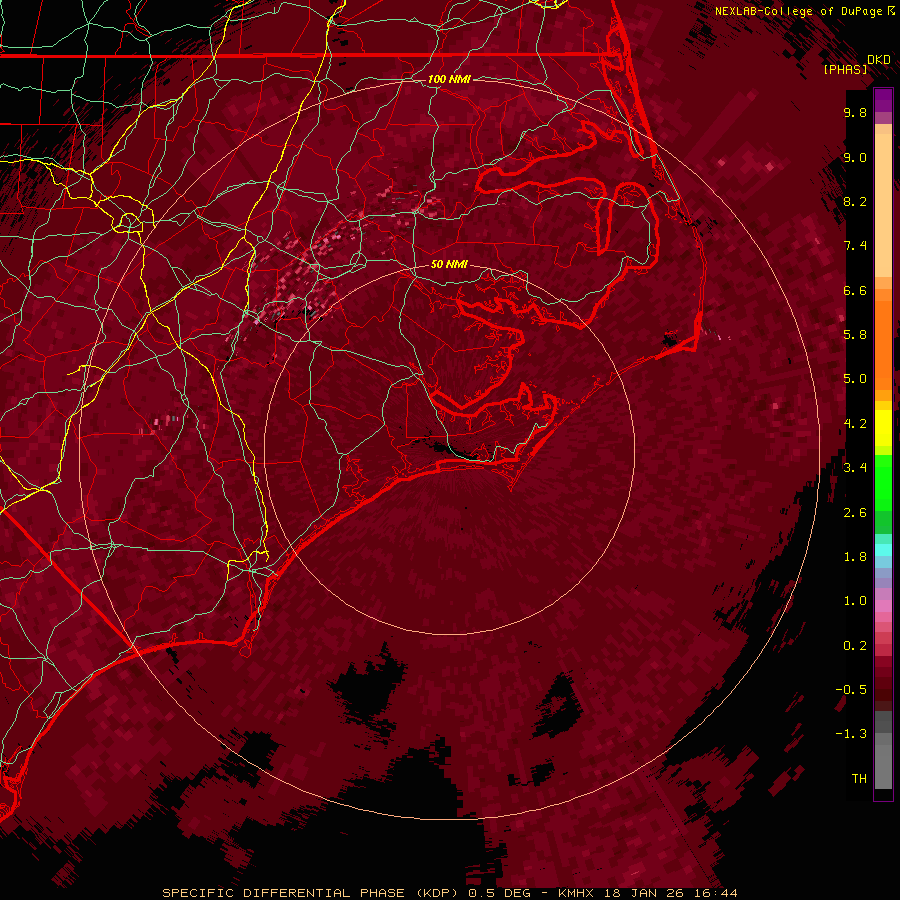Click the 1.8 scale value
This screenshot has height=900, width=900.
pos(855,557)
